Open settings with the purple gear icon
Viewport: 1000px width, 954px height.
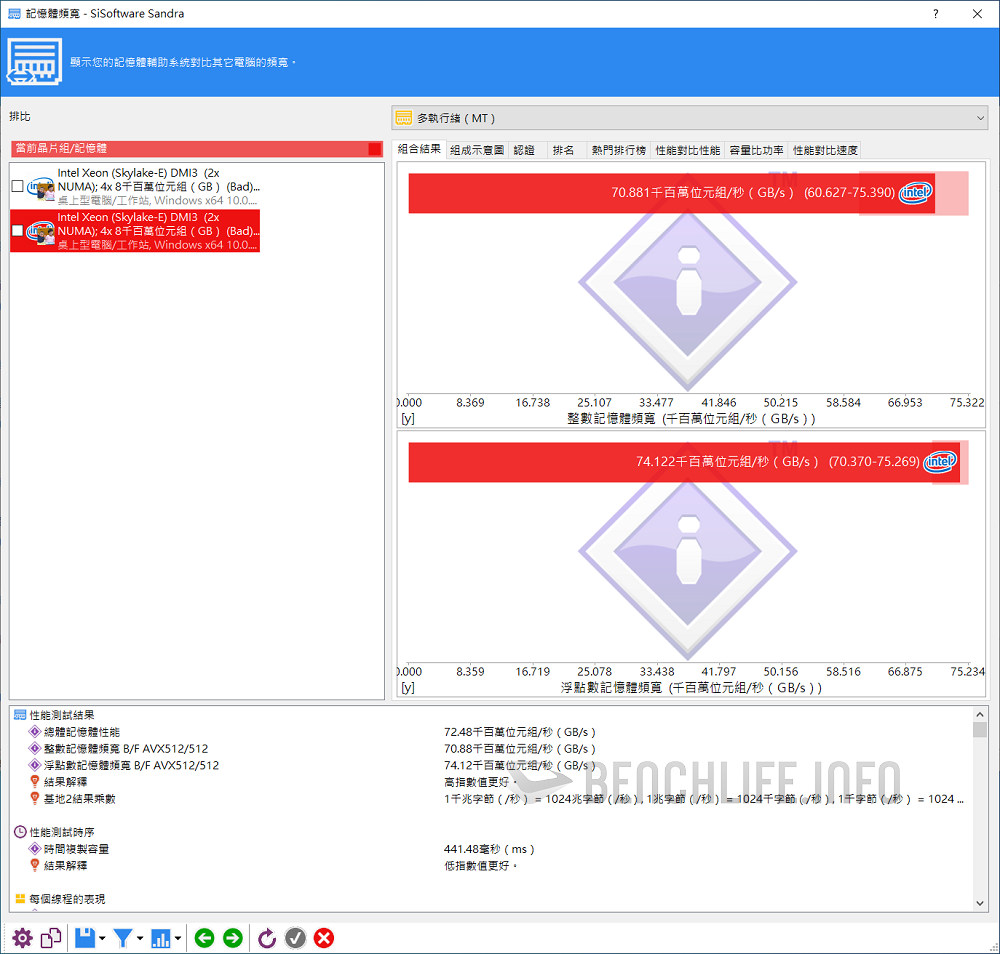point(22,938)
